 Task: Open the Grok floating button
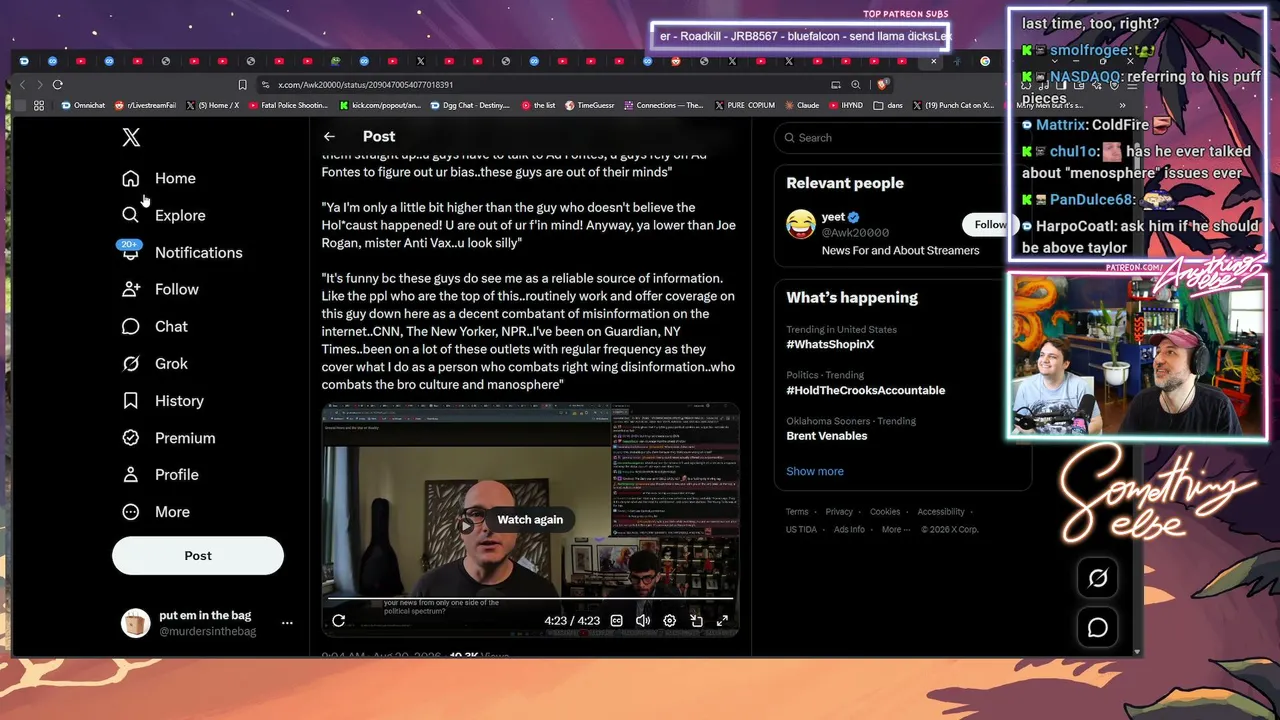[x=1097, y=578]
